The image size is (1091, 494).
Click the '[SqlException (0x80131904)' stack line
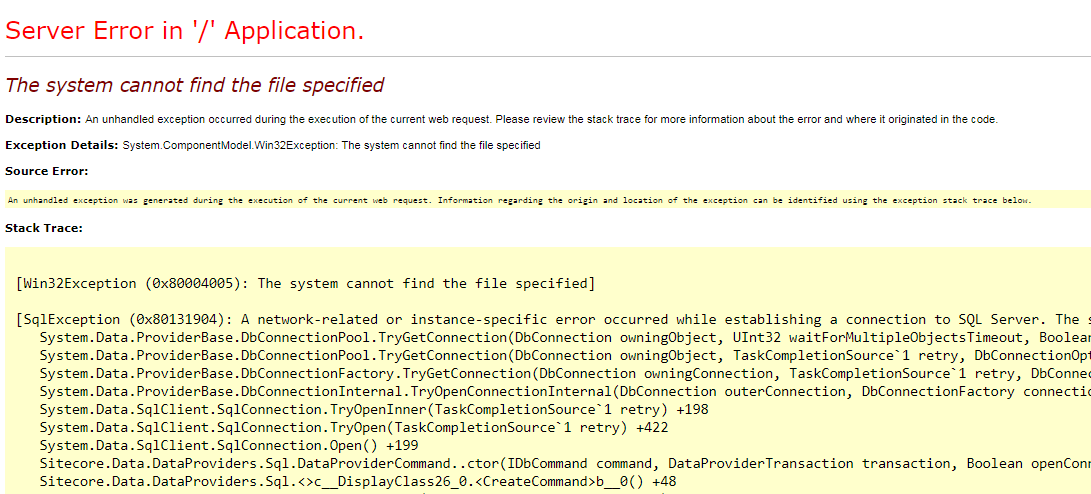tap(553, 319)
